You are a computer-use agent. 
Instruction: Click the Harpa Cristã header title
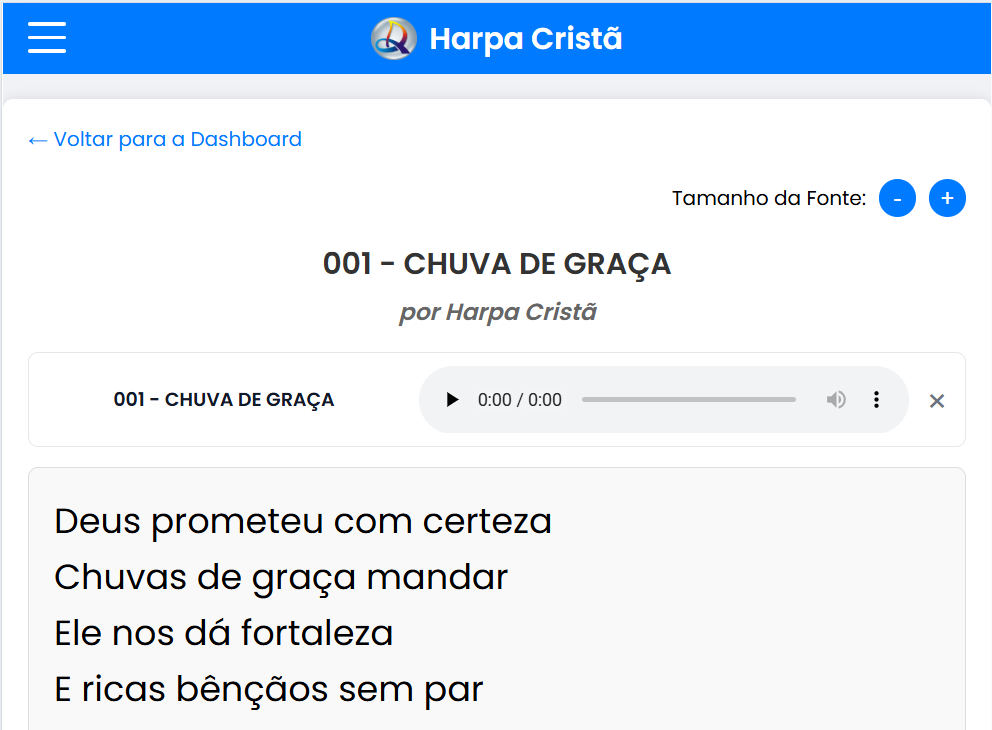525,39
